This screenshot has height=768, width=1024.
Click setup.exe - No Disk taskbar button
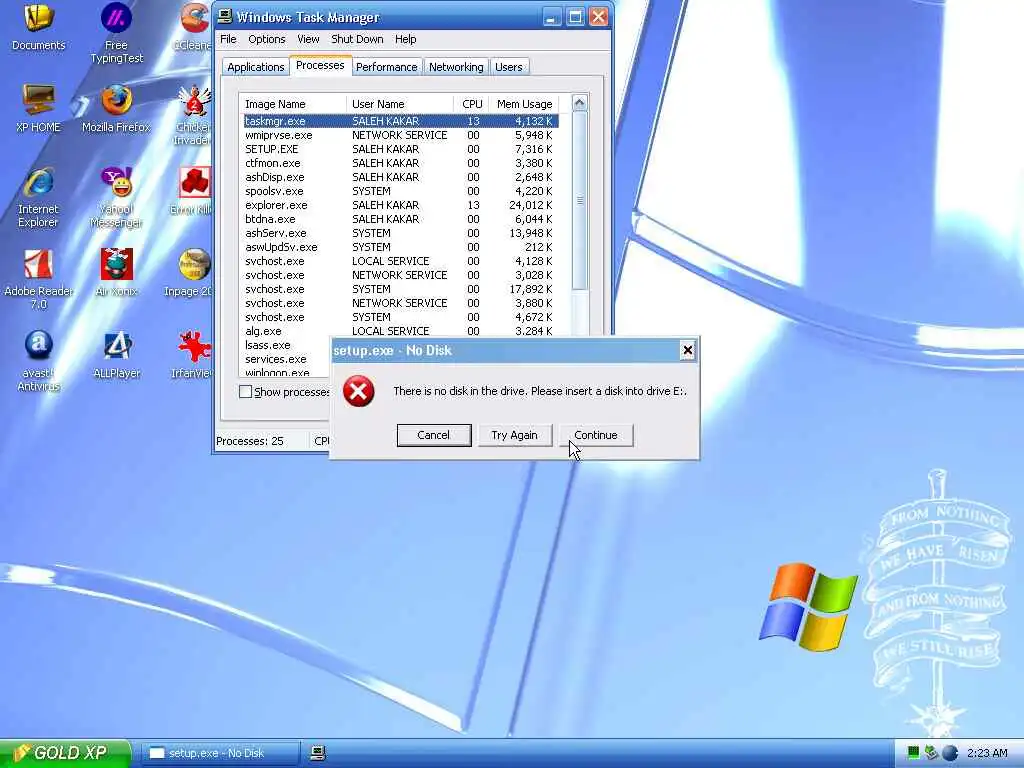(x=221, y=753)
